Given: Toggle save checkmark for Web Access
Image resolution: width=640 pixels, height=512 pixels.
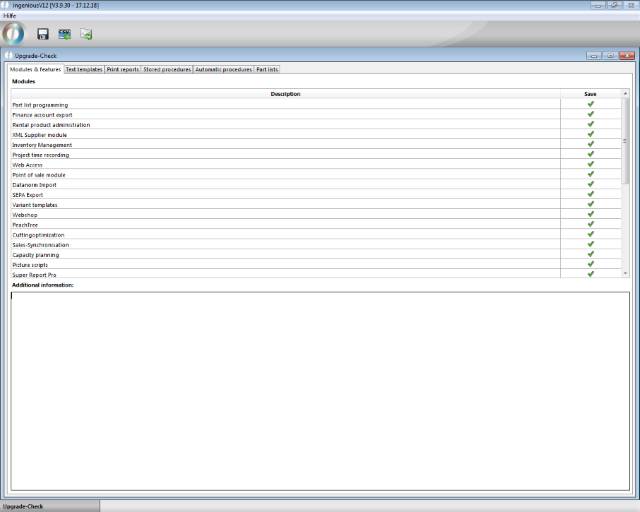Looking at the screenshot, I should click(590, 164).
